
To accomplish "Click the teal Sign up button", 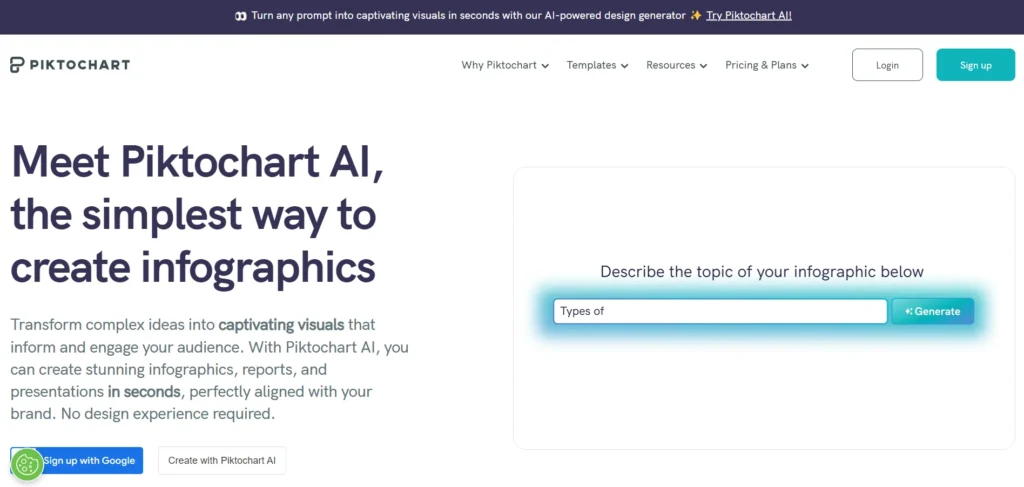I will 975,65.
